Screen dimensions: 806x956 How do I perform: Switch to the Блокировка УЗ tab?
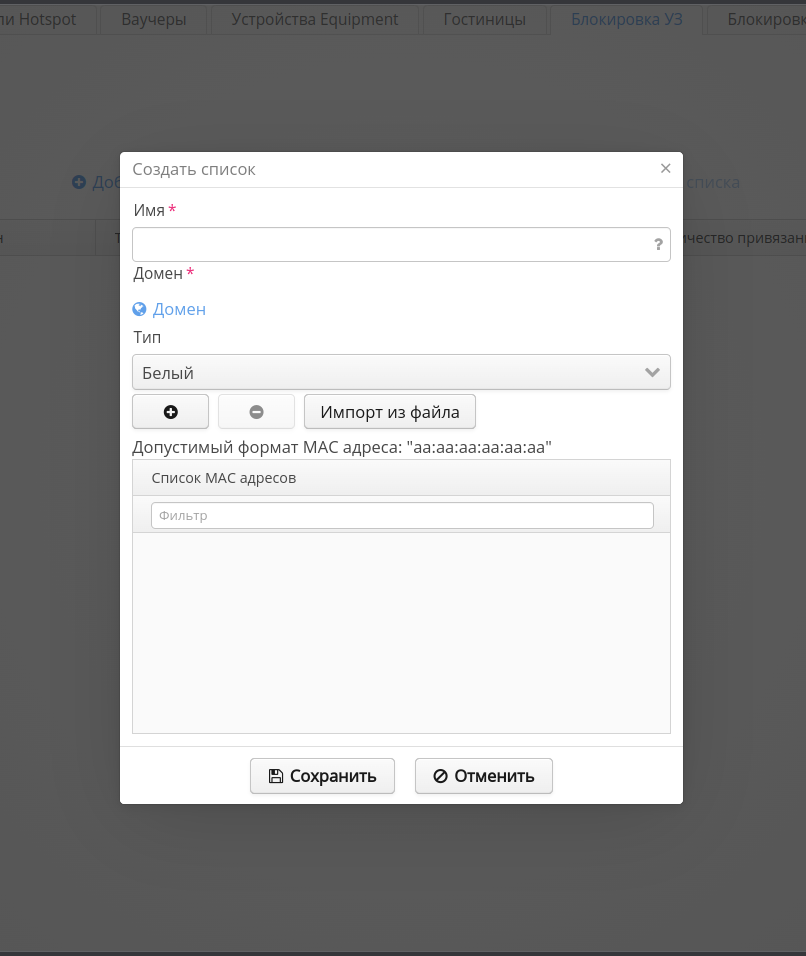(626, 19)
